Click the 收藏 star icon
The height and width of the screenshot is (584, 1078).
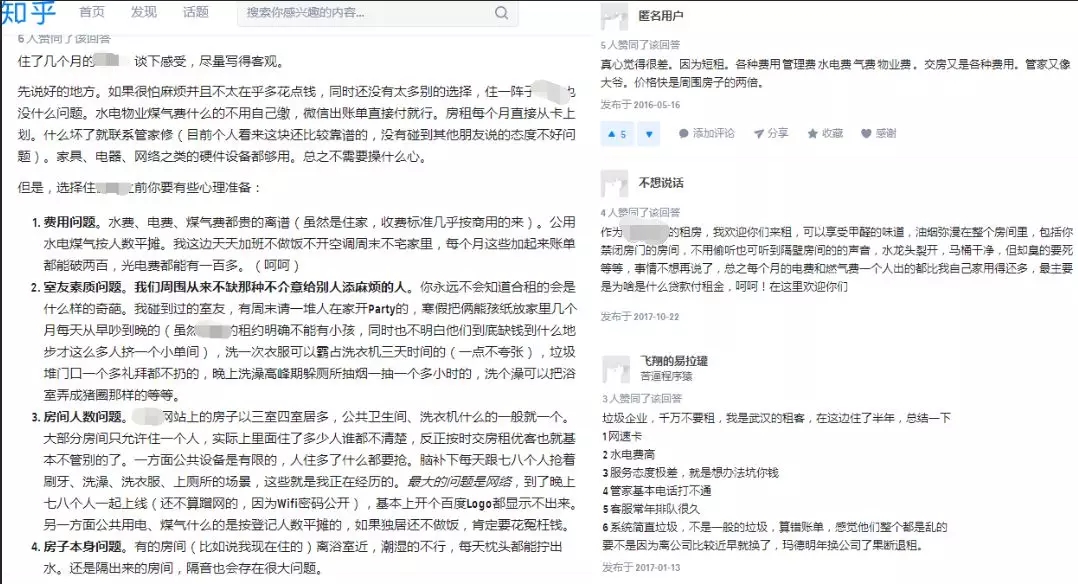point(813,133)
